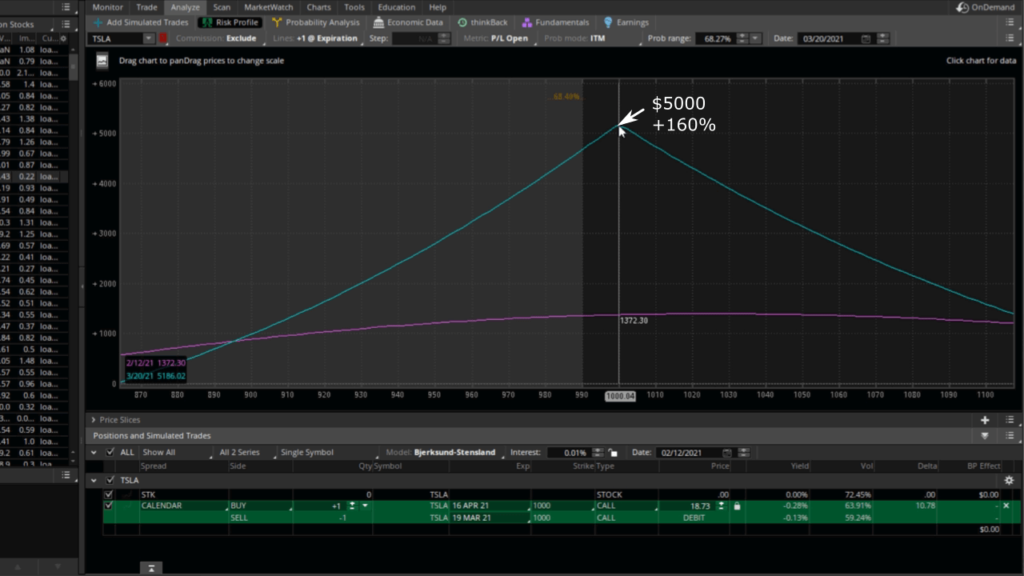Open the TSLA symbol dropdown arrow
The image size is (1024, 576).
click(148, 39)
